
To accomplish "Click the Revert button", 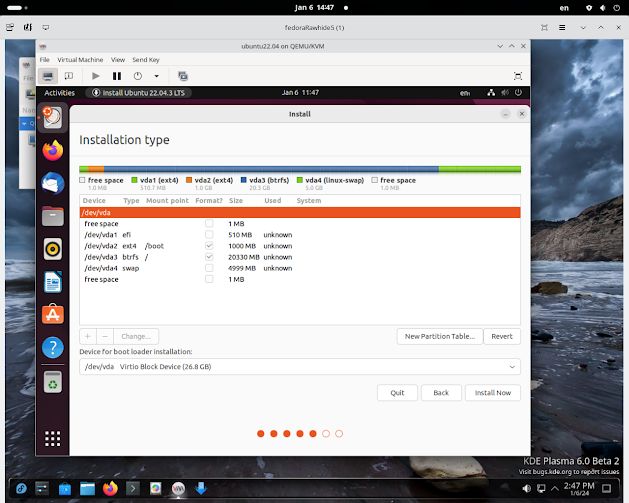I will 502,336.
